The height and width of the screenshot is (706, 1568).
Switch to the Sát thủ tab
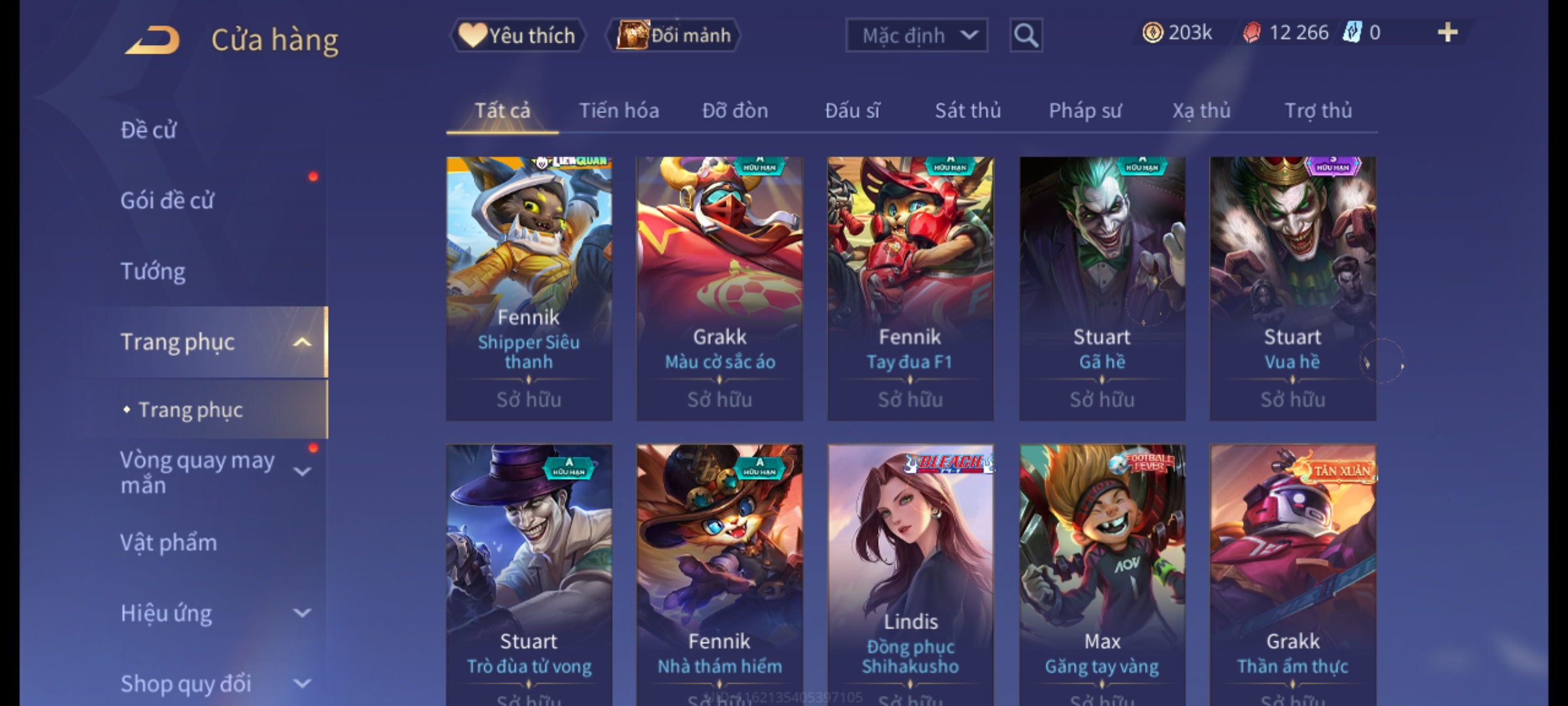coord(968,110)
